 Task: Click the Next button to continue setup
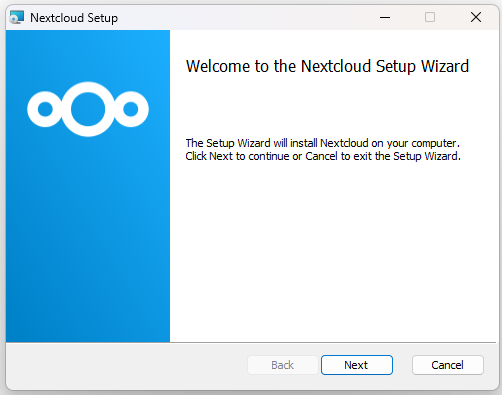(357, 365)
